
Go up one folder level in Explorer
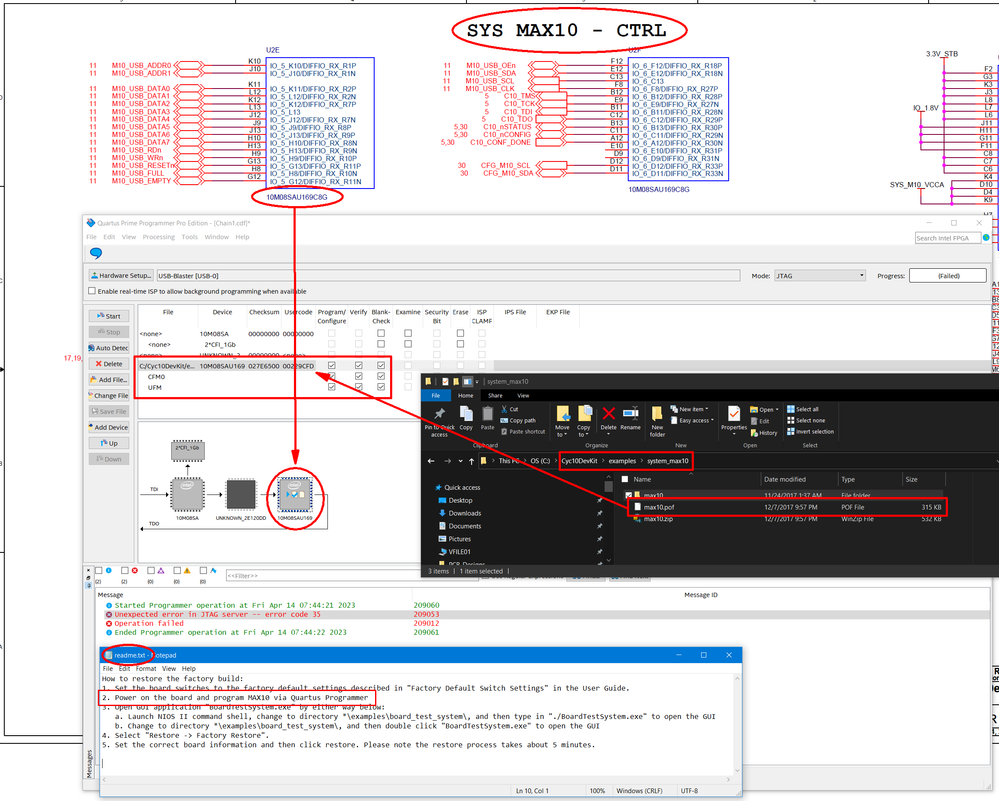point(471,461)
